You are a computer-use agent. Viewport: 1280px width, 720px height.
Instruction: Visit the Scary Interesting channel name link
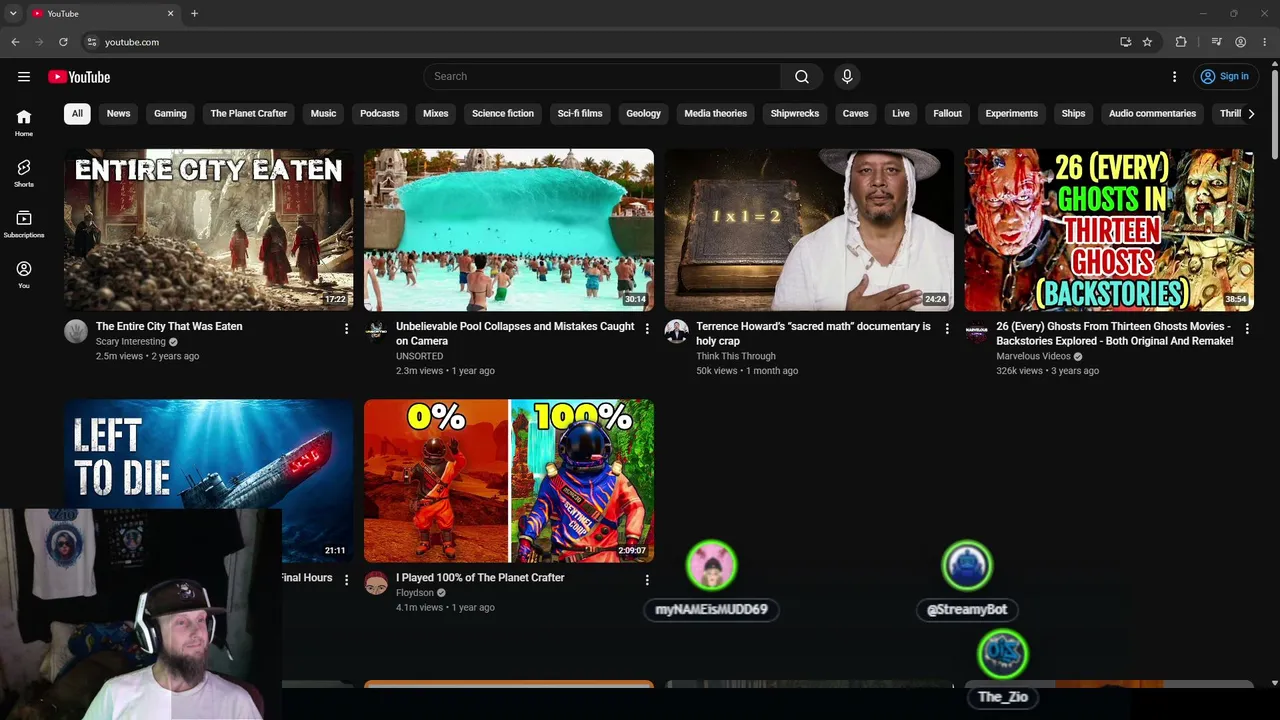(131, 342)
